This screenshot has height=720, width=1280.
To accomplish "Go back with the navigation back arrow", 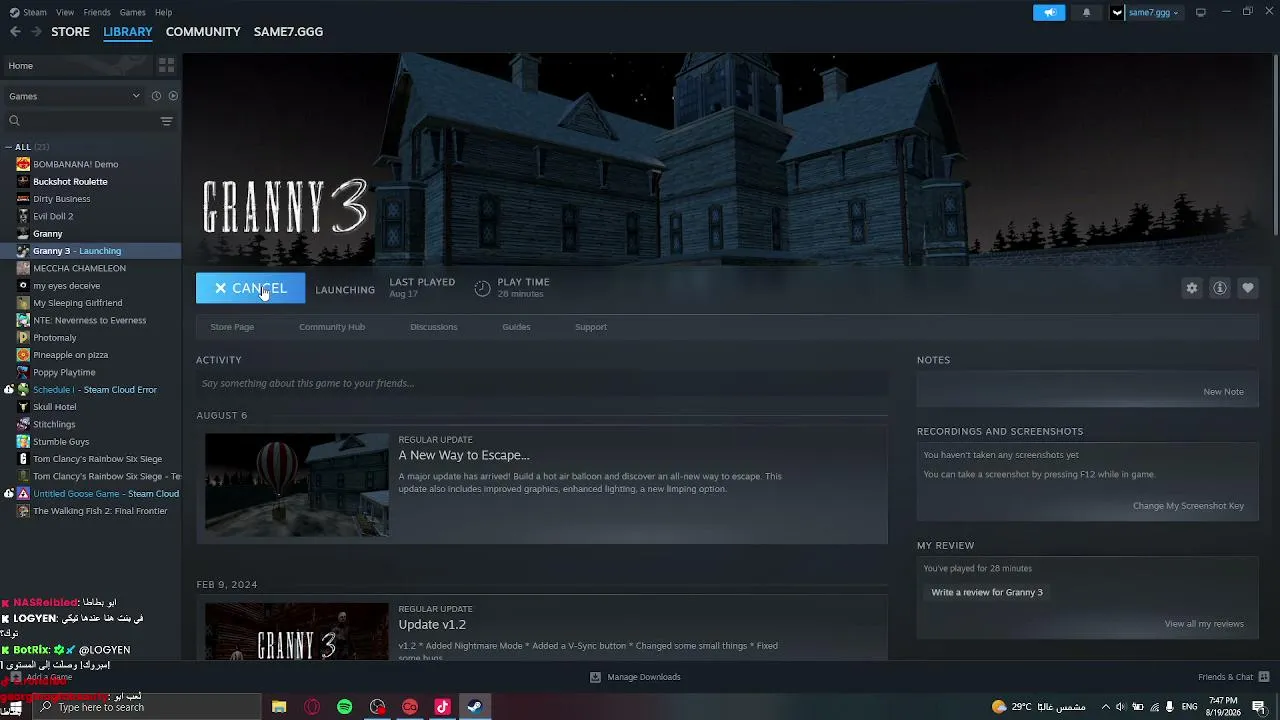I will [15, 32].
